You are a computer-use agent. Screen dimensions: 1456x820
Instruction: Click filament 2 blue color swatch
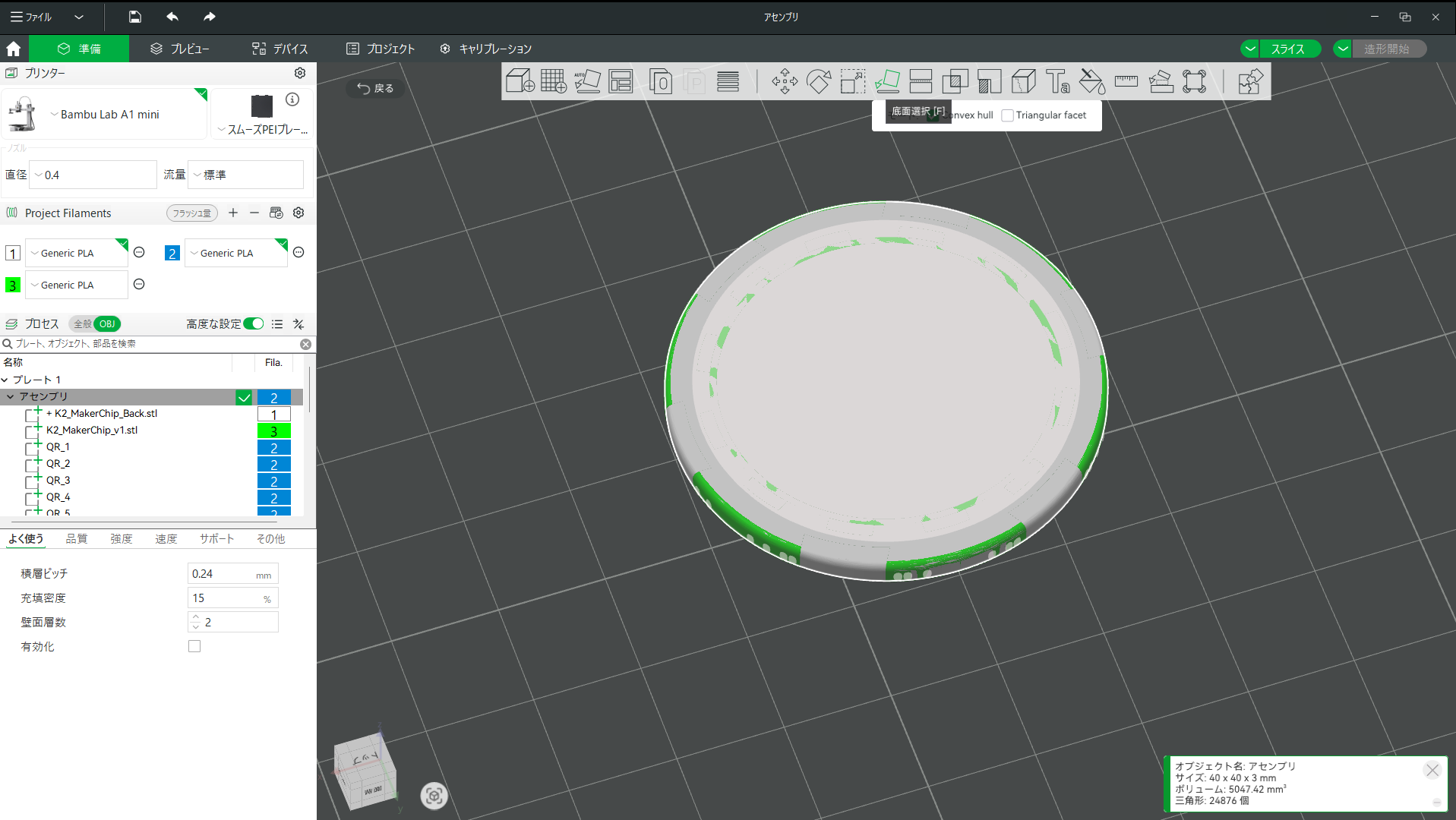point(172,253)
